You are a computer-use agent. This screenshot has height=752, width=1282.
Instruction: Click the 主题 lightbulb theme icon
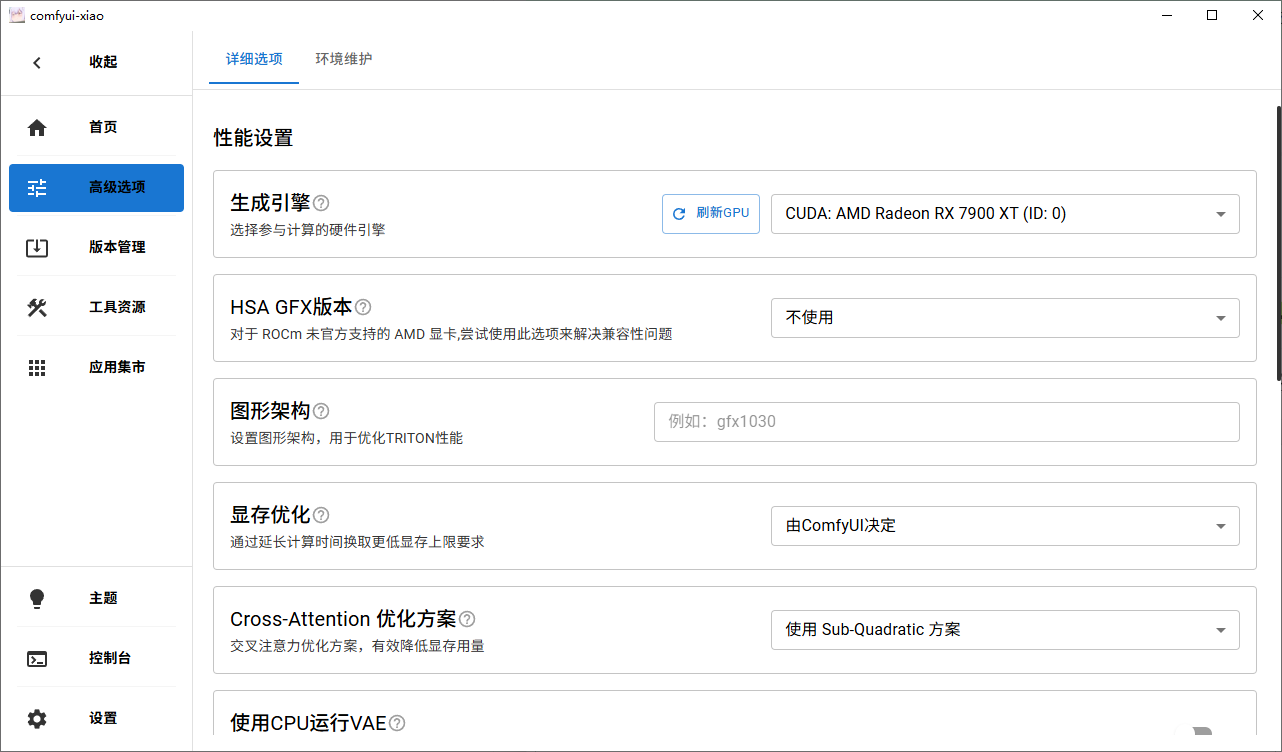37,598
